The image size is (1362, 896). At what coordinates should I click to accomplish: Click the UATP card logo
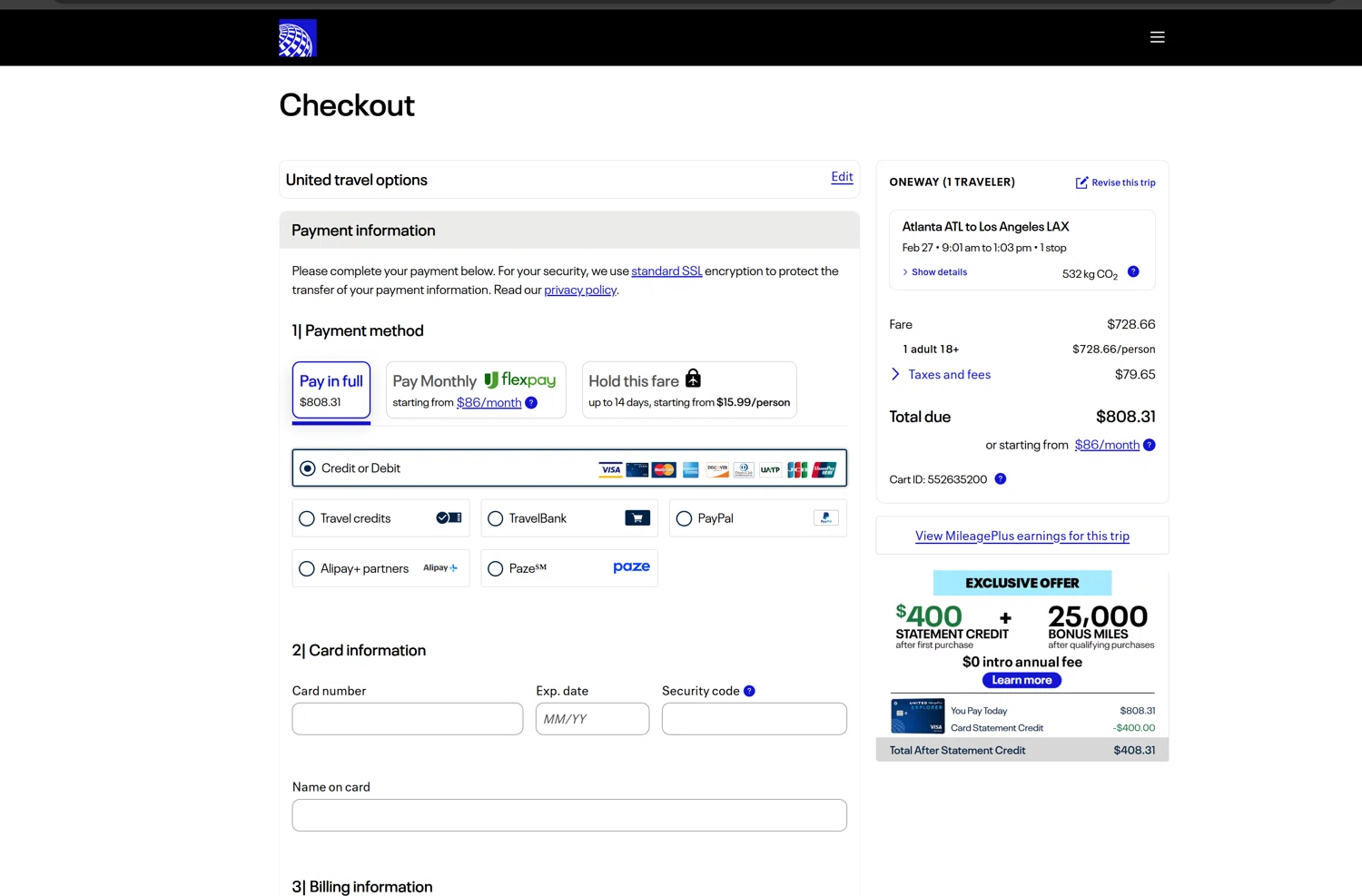[771, 469]
